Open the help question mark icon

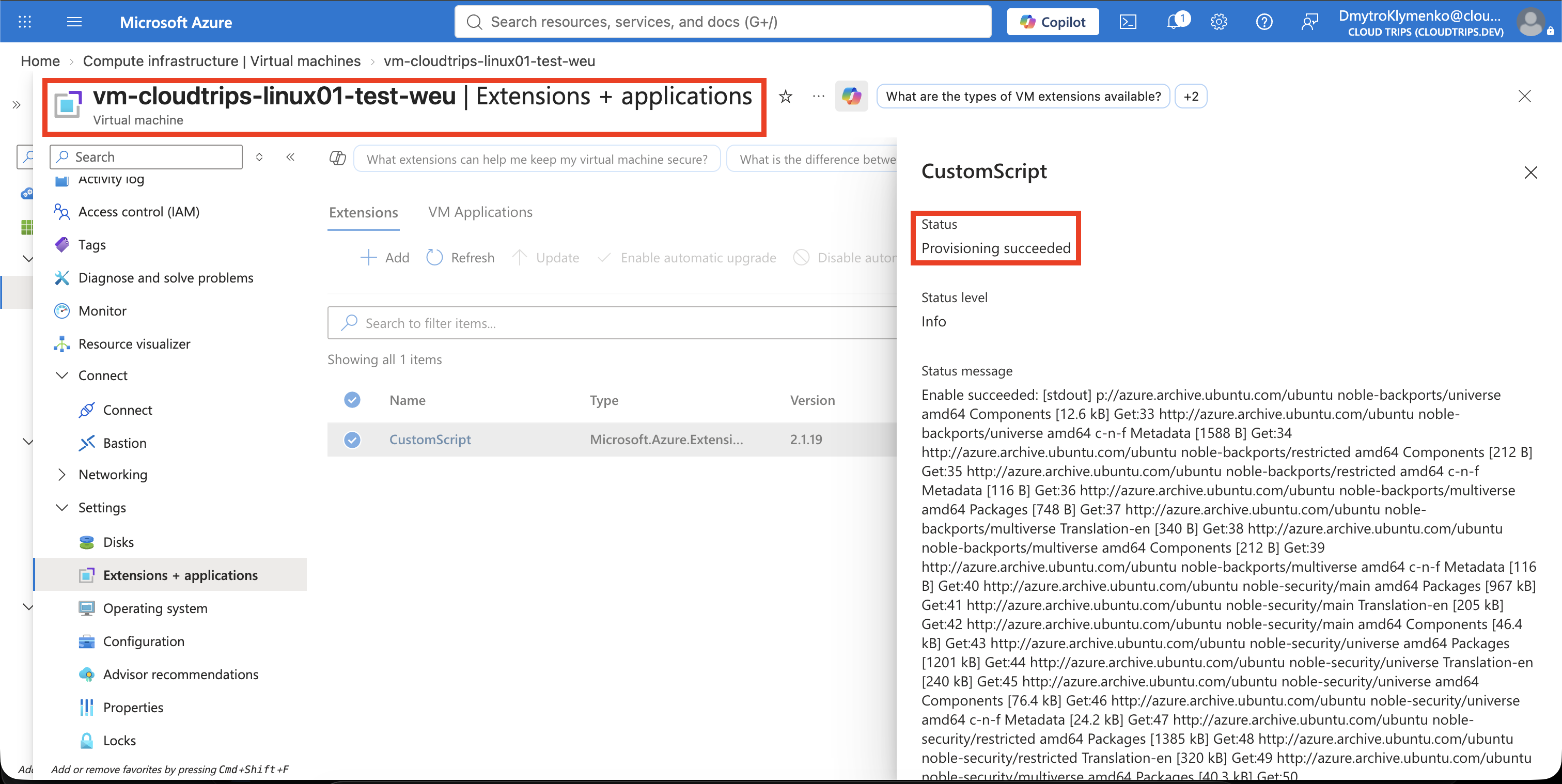1264,22
